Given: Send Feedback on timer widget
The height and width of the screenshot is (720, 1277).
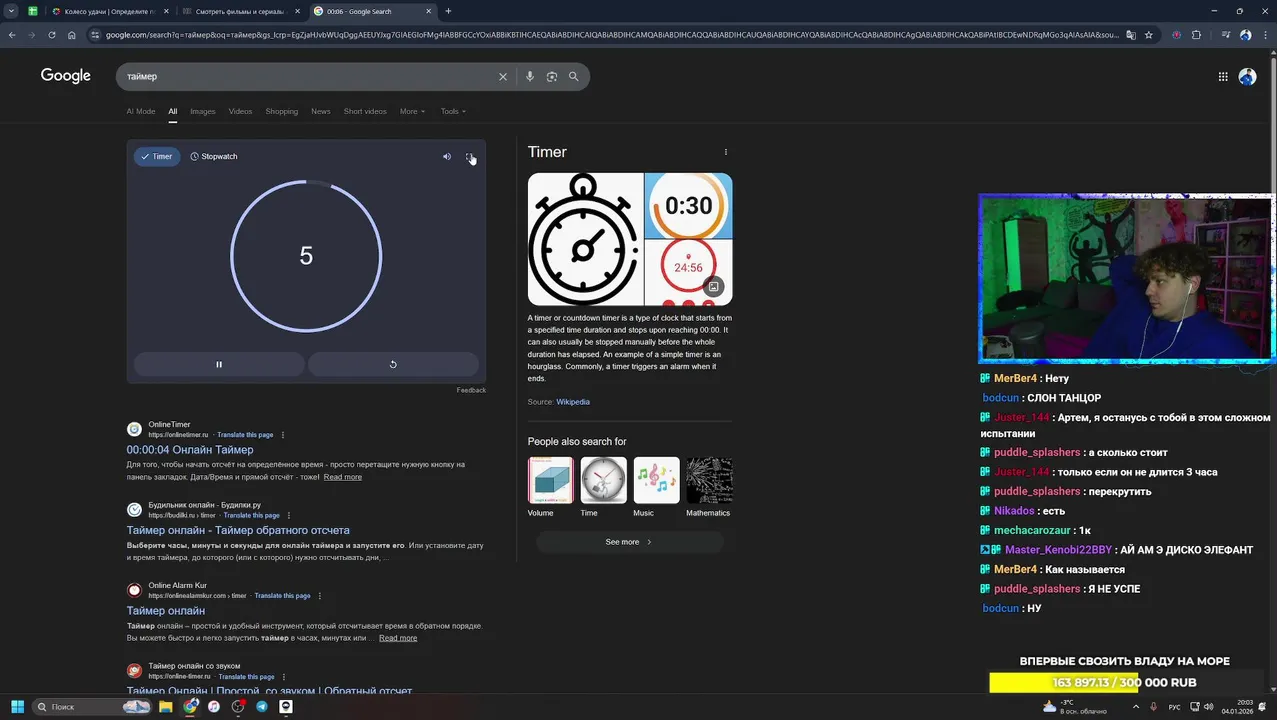Looking at the screenshot, I should (x=471, y=390).
